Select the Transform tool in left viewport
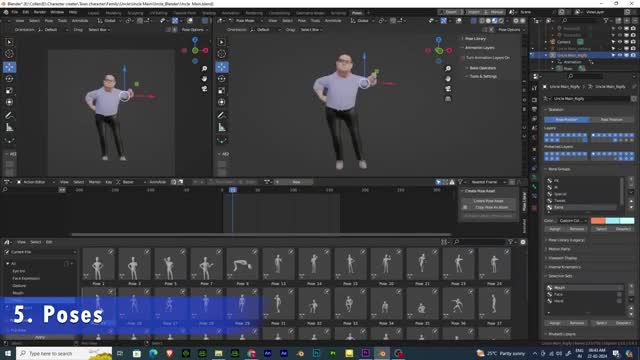640x360 pixels. [x=9, y=102]
